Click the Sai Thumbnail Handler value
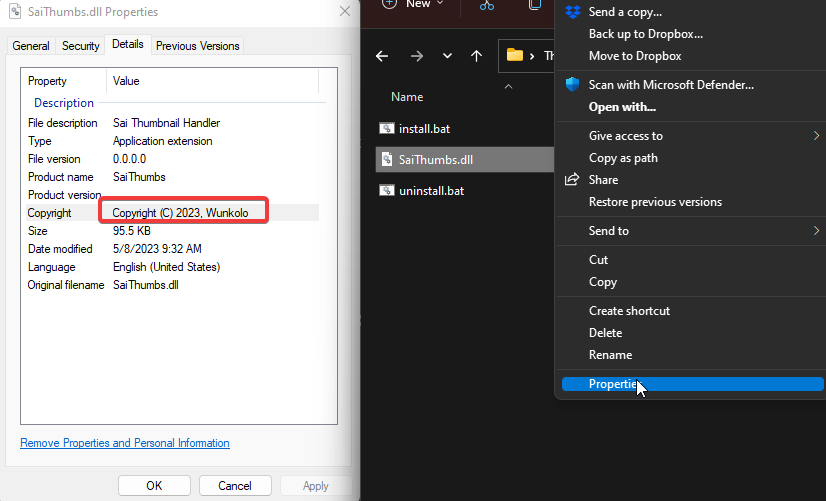This screenshot has width=826, height=501. pos(166,123)
